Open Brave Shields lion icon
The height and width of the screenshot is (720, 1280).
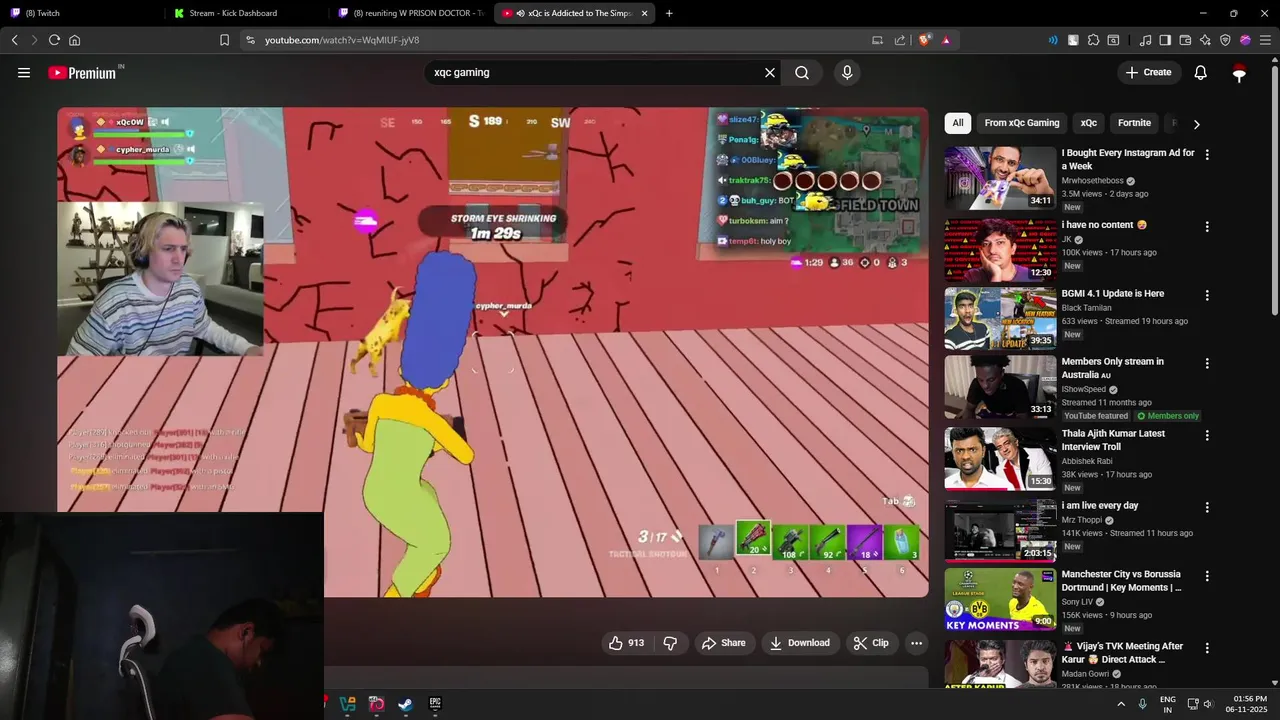925,40
